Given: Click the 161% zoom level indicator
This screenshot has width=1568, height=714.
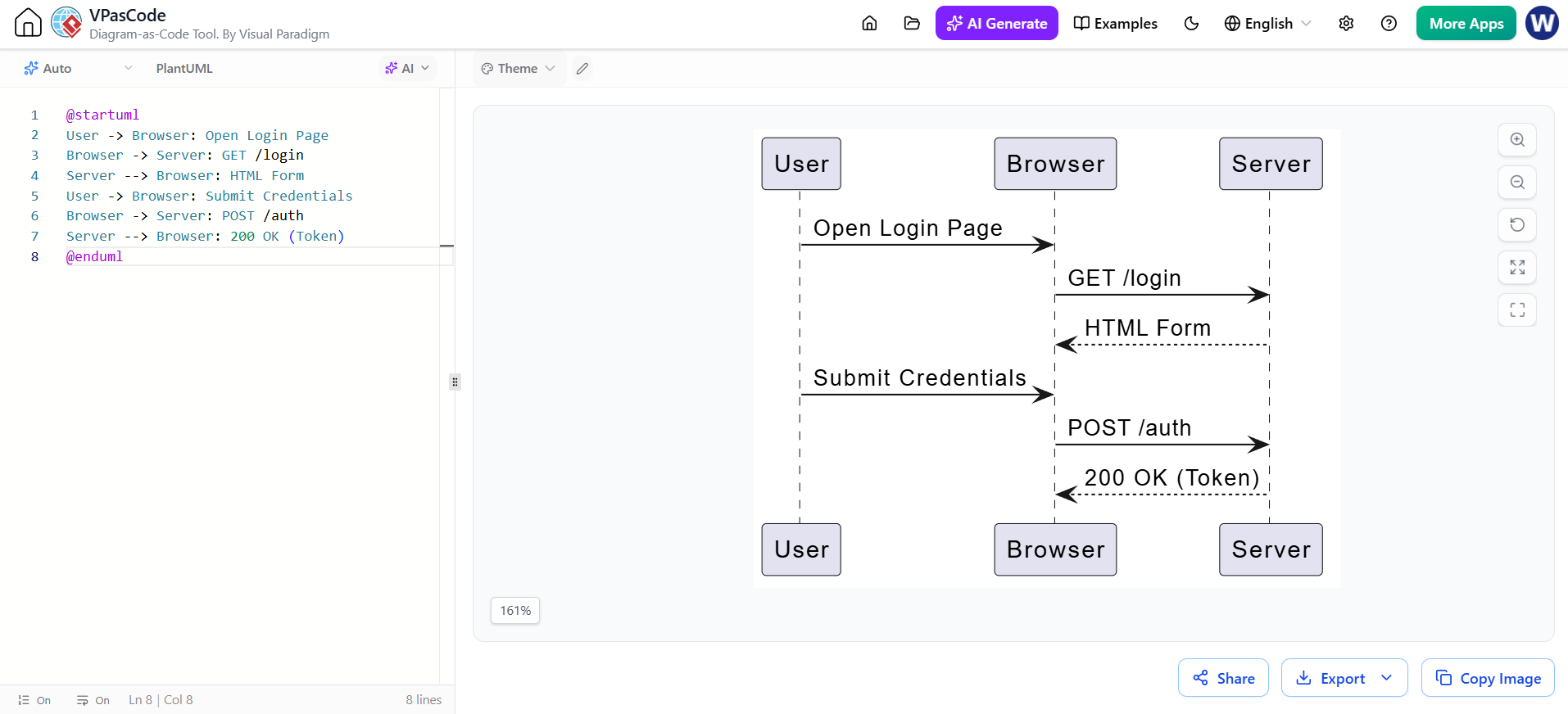Looking at the screenshot, I should point(515,611).
